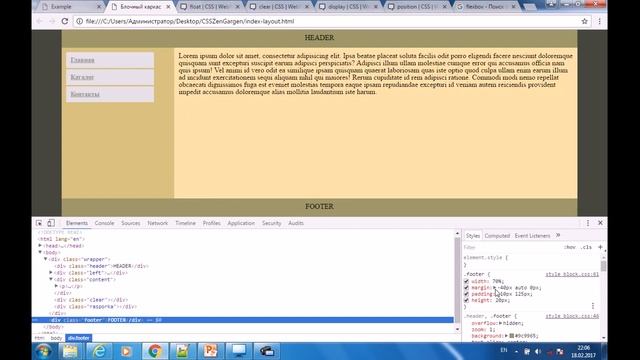Switch to the Sources panel
This screenshot has width=640, height=360.
(131, 223)
